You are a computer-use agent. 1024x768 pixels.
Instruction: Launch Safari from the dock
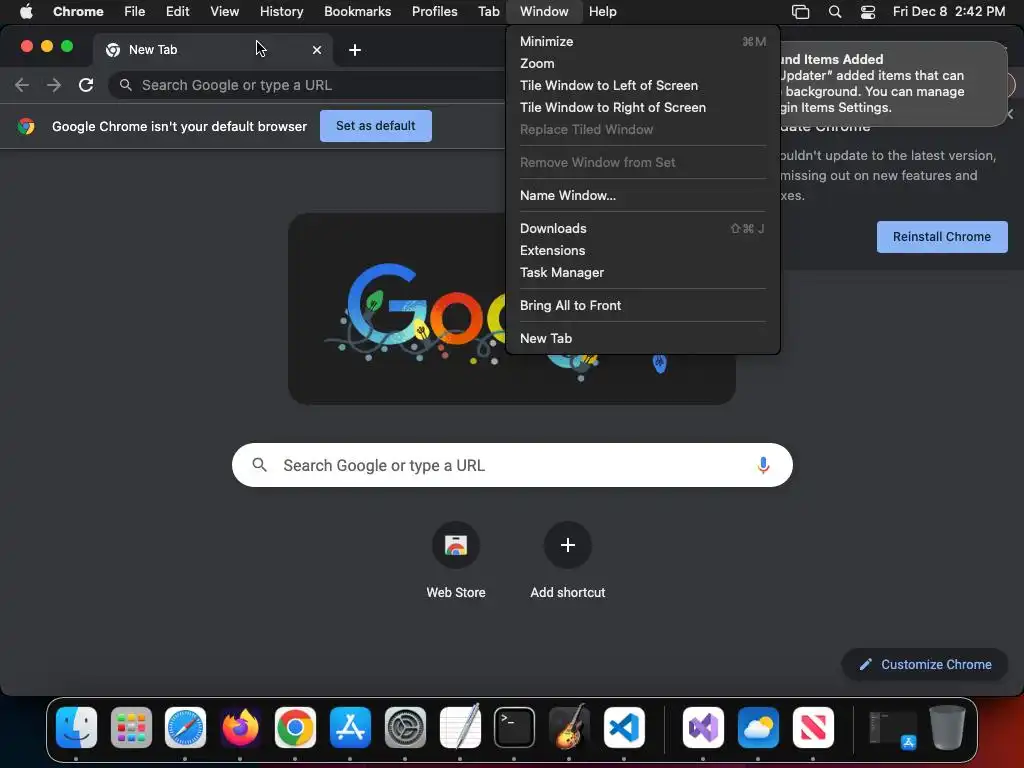185,728
